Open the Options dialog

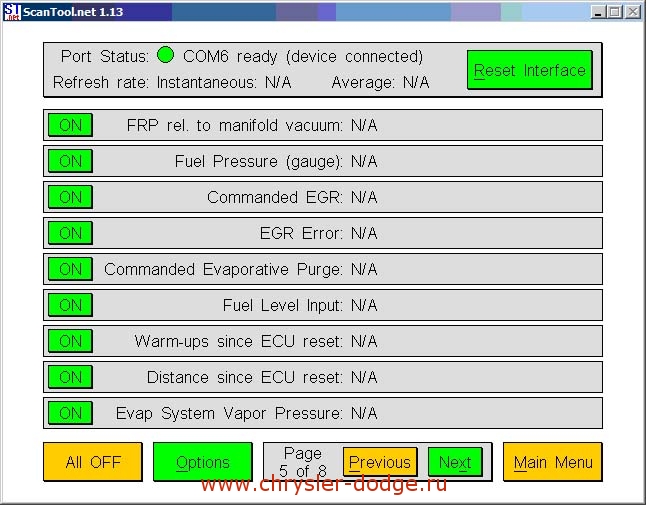[203, 462]
